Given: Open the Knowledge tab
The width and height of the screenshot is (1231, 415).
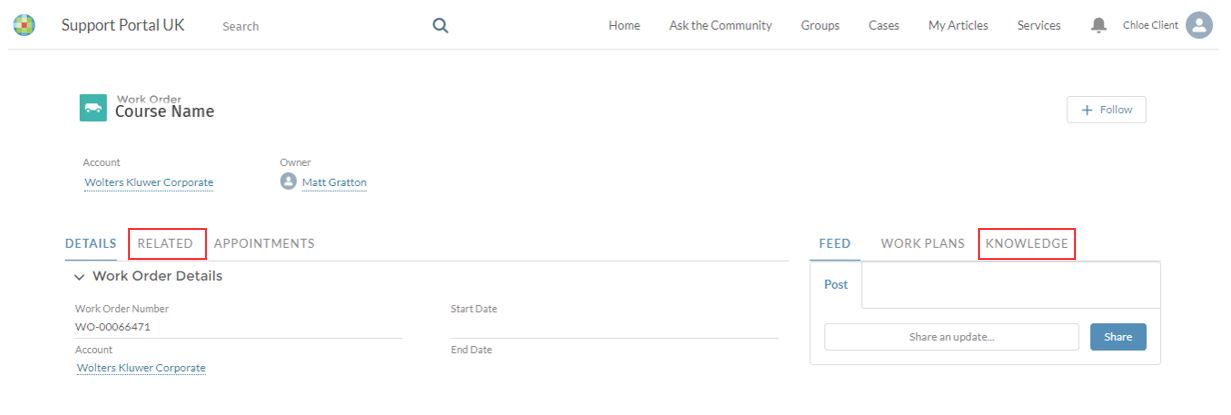Looking at the screenshot, I should [1027, 243].
